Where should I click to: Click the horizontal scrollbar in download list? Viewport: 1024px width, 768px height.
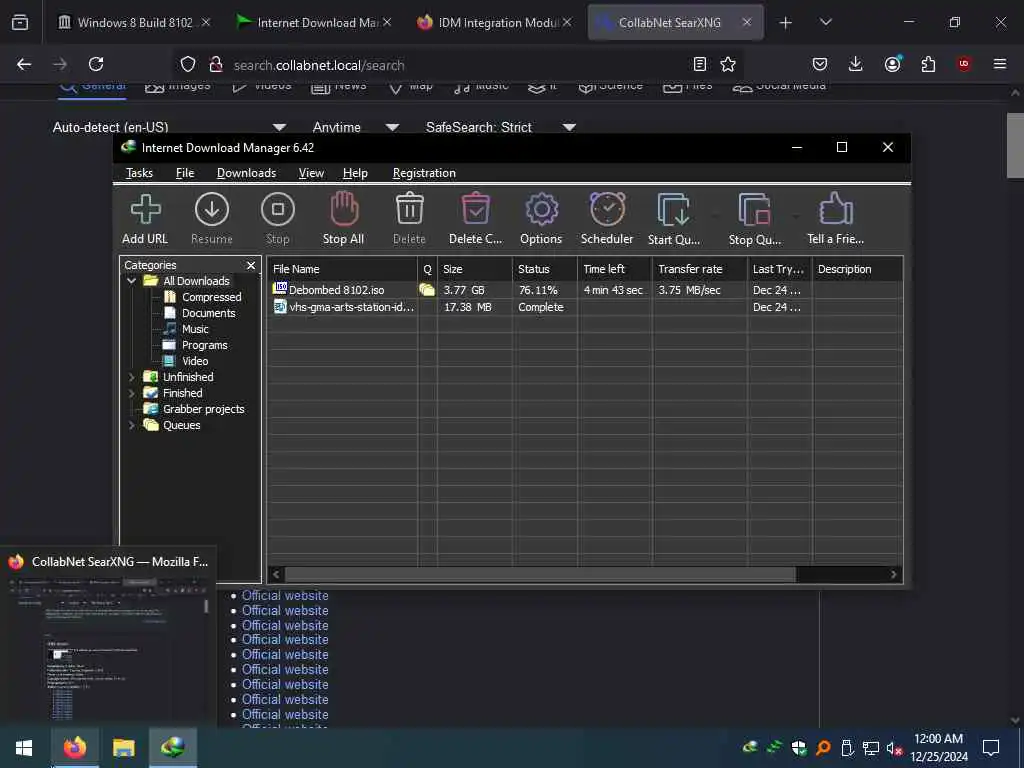click(540, 575)
